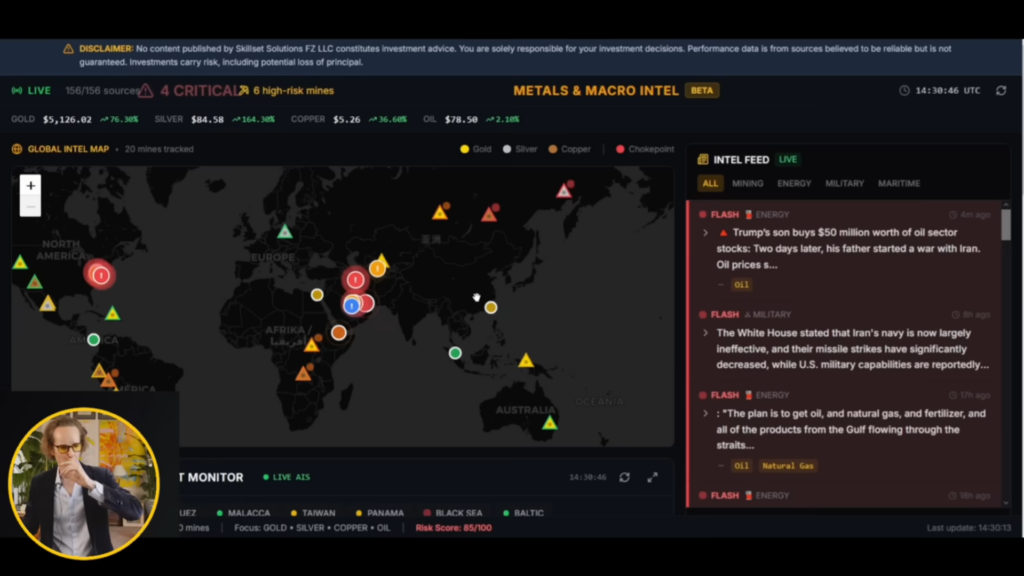Expand the White House Iran navy story

click(705, 333)
